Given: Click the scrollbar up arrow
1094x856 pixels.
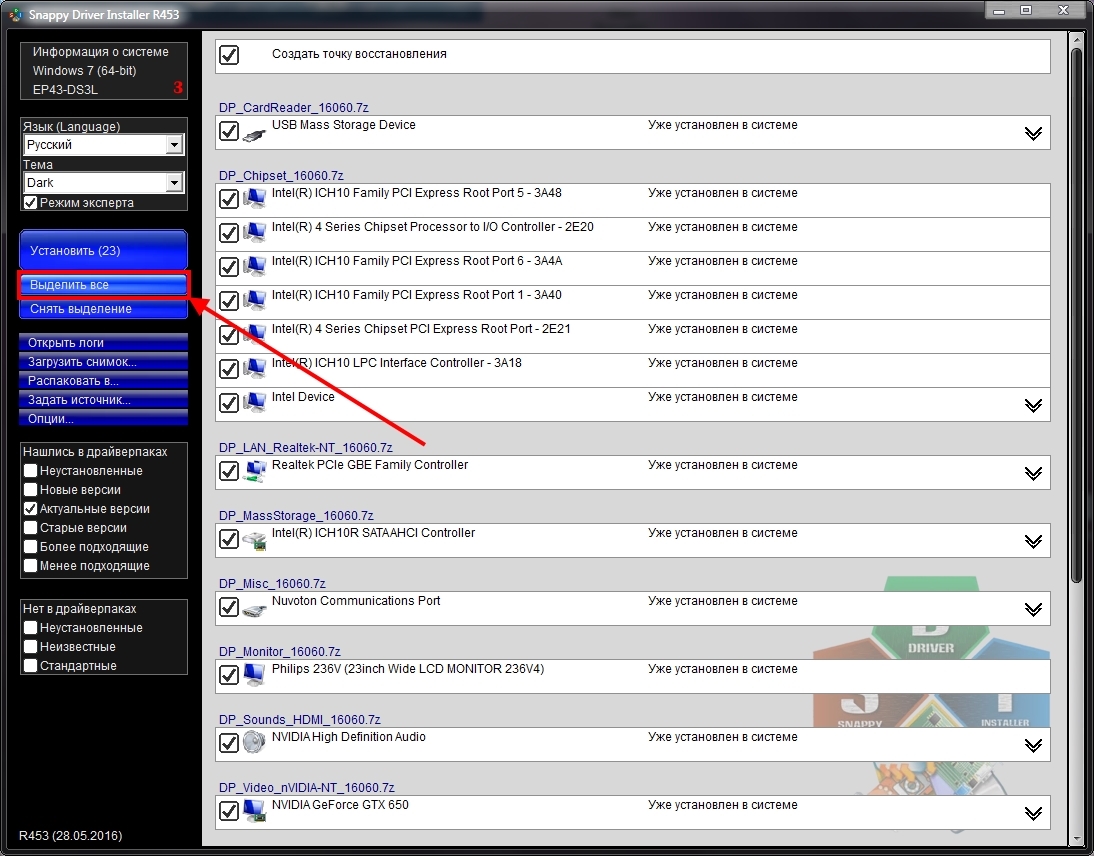Looking at the screenshot, I should click(x=1077, y=39).
